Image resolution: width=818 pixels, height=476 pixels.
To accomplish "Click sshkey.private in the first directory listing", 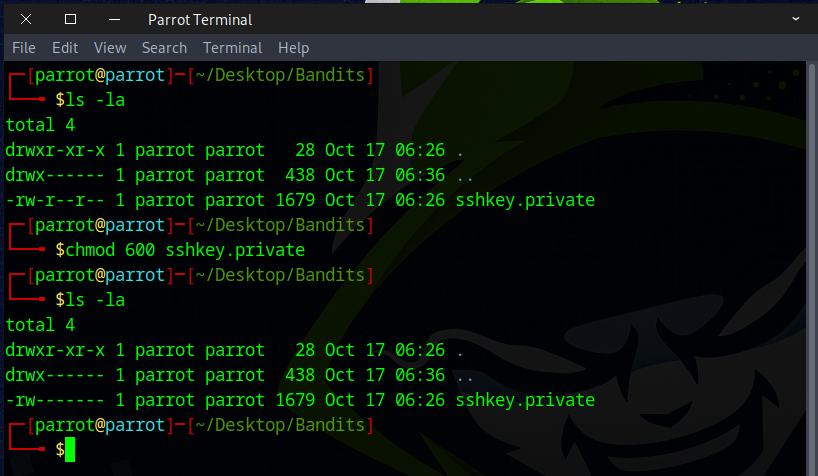I will click(525, 200).
